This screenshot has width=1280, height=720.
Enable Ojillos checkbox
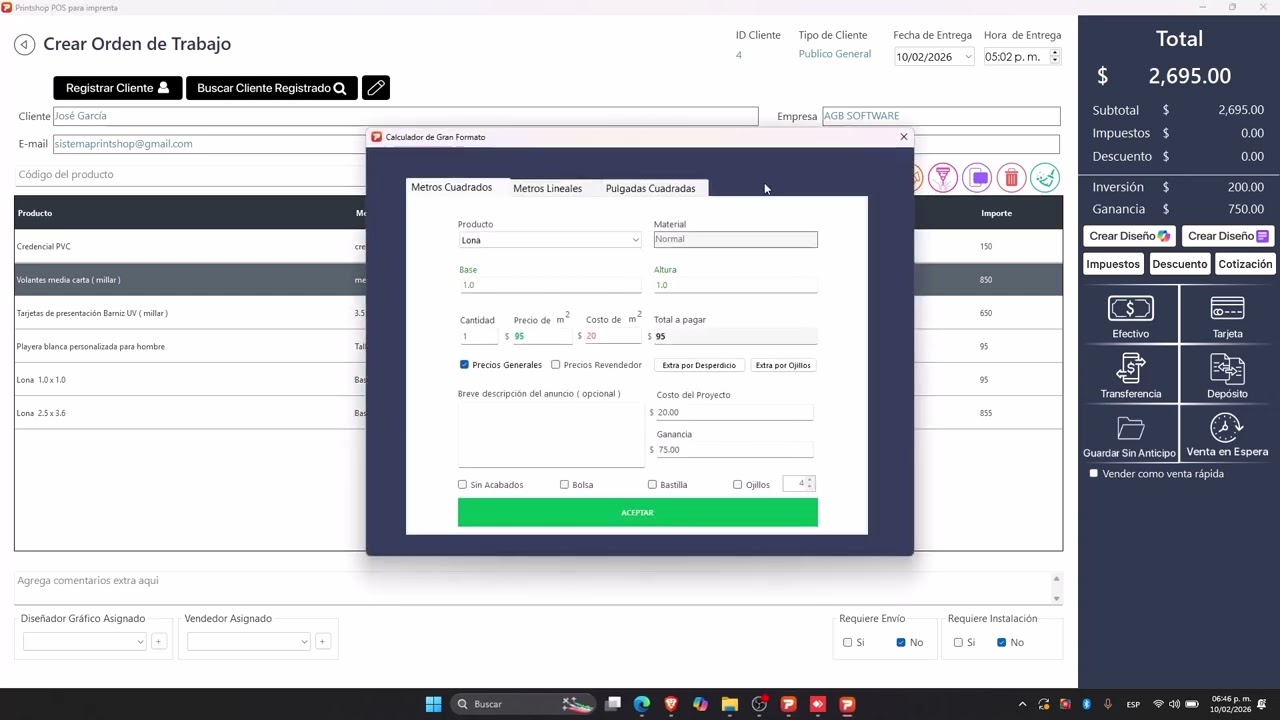738,485
